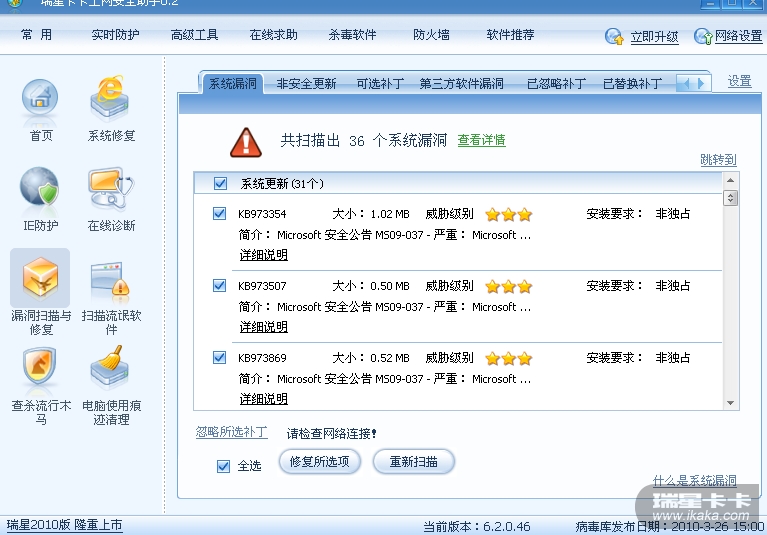Open the 防火墙 menu
This screenshot has width=767, height=535.
431,35
